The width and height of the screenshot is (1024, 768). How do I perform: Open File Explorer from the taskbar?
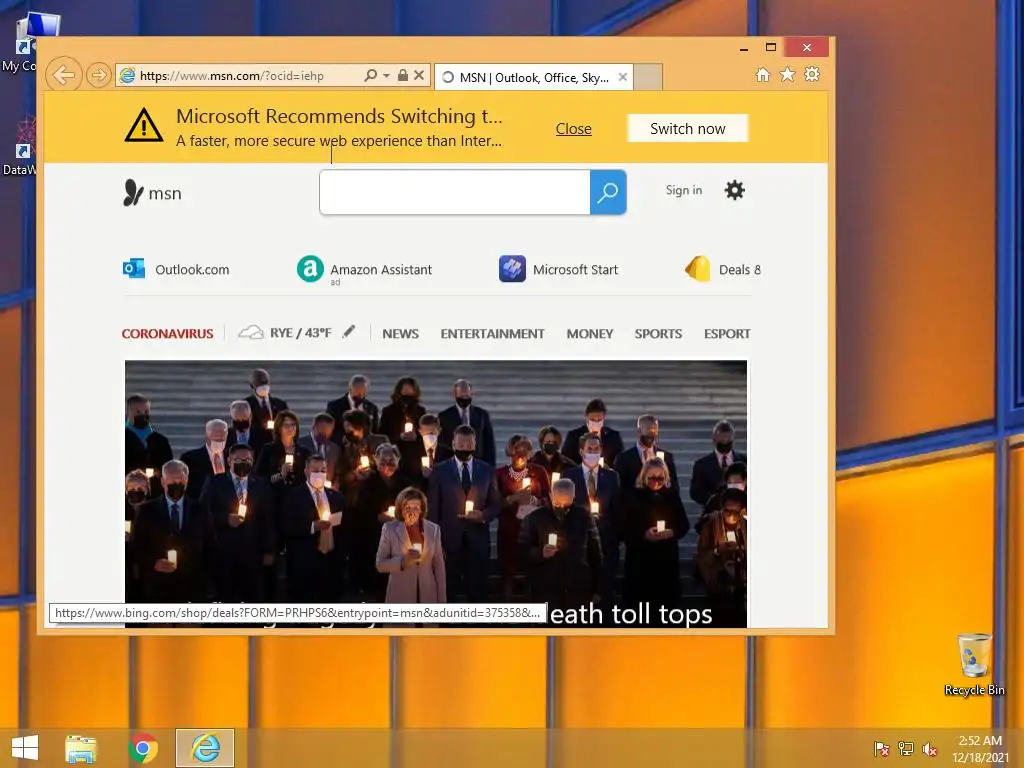click(x=81, y=748)
